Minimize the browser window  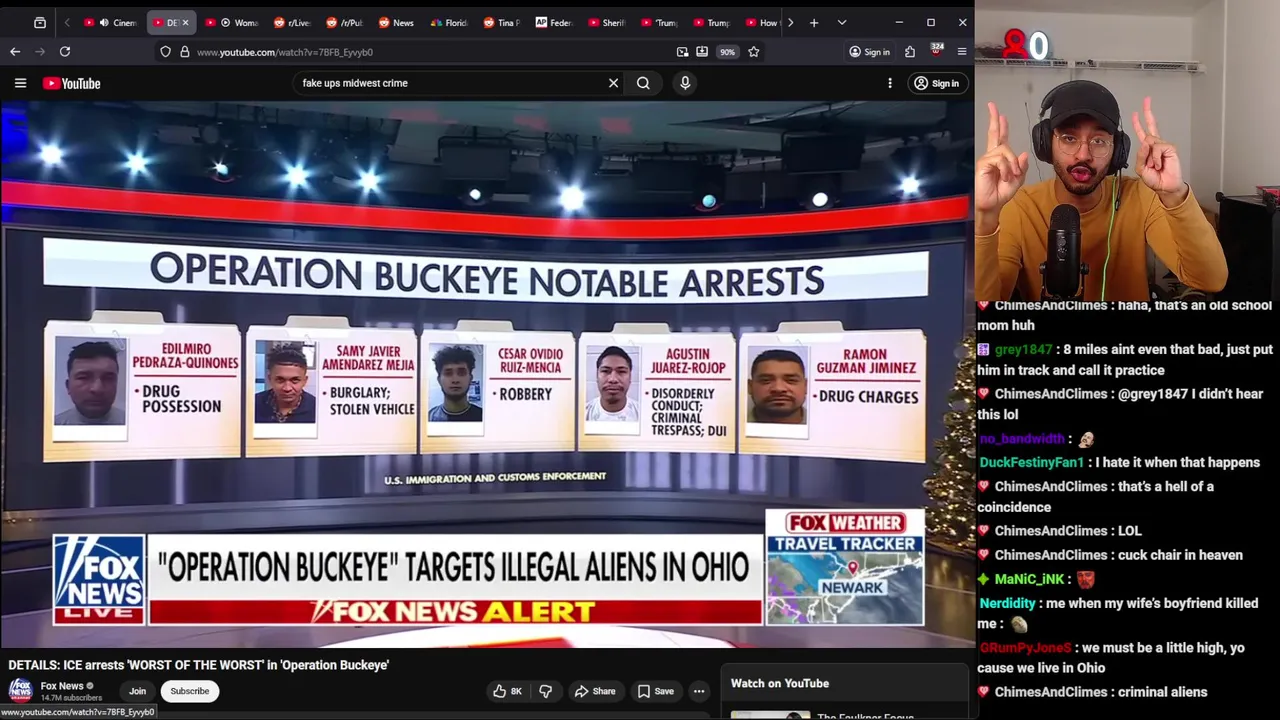click(x=899, y=22)
